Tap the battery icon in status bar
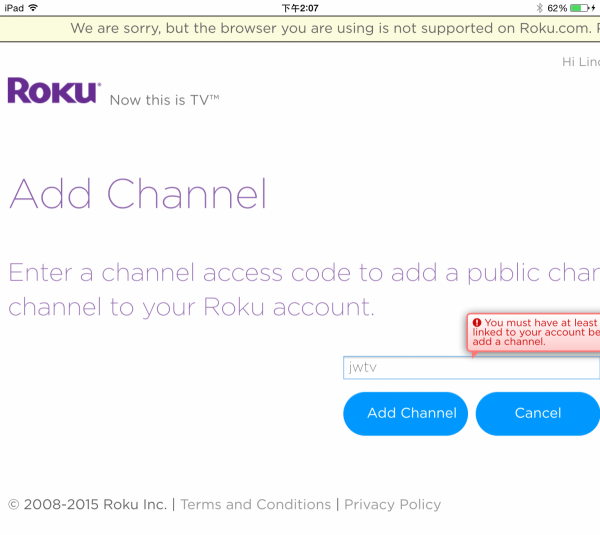This screenshot has height=535, width=600. point(581,7)
